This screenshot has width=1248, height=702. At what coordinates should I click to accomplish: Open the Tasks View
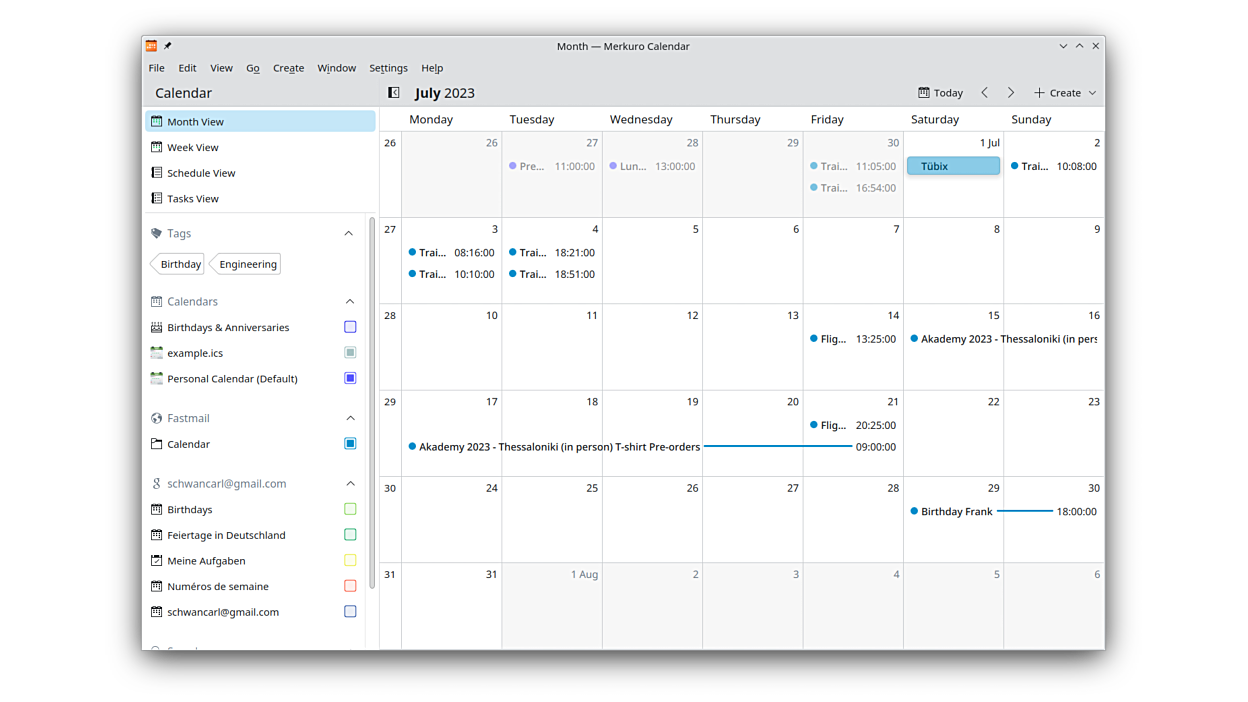click(x=193, y=199)
